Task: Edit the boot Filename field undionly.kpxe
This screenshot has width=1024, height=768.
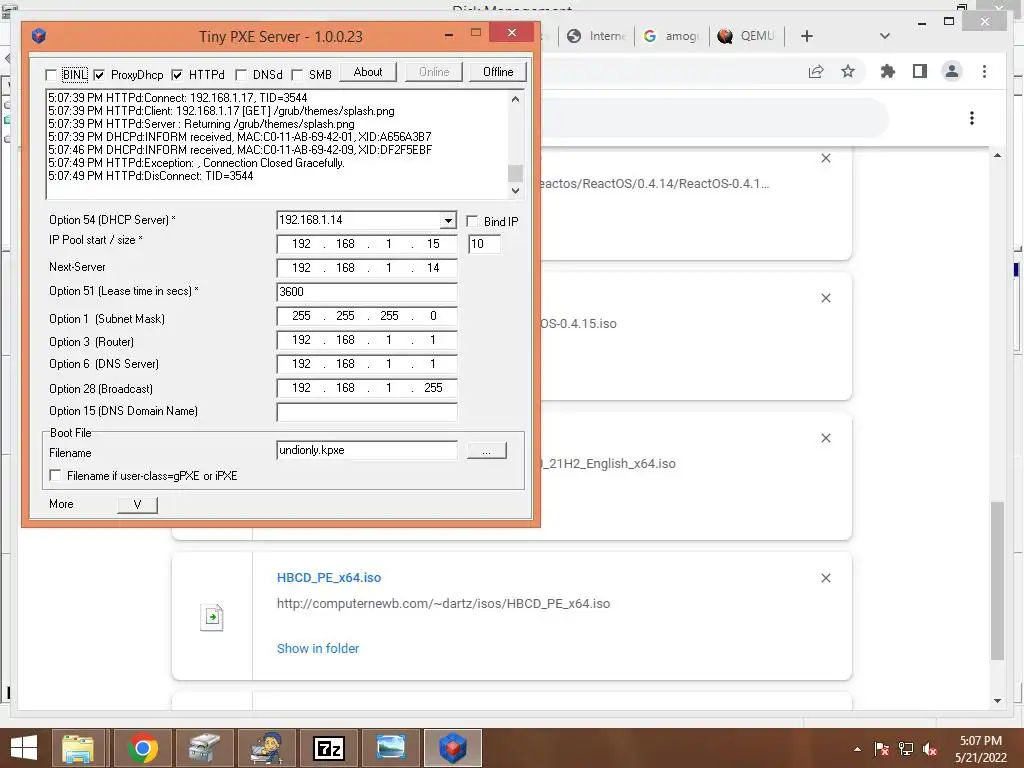Action: pyautogui.click(x=366, y=450)
